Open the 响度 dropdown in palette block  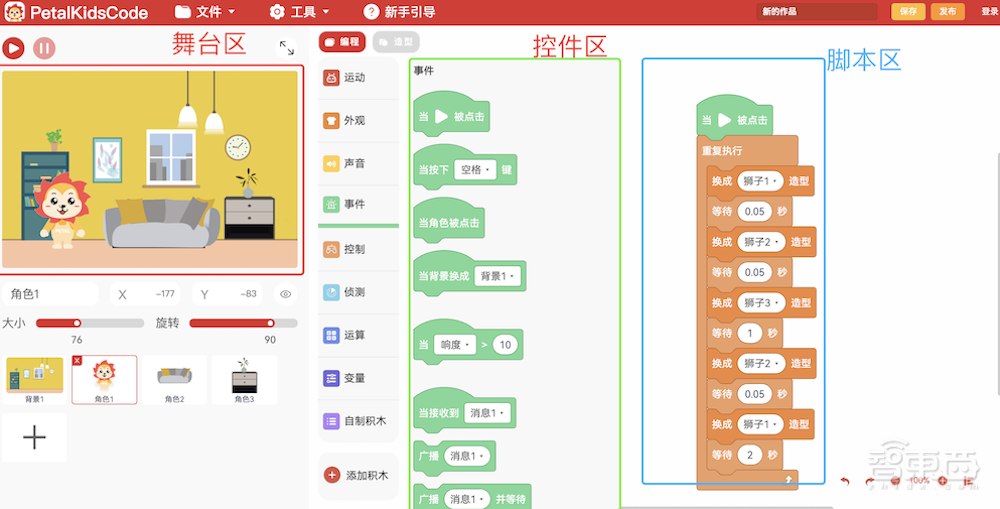pyautogui.click(x=455, y=345)
